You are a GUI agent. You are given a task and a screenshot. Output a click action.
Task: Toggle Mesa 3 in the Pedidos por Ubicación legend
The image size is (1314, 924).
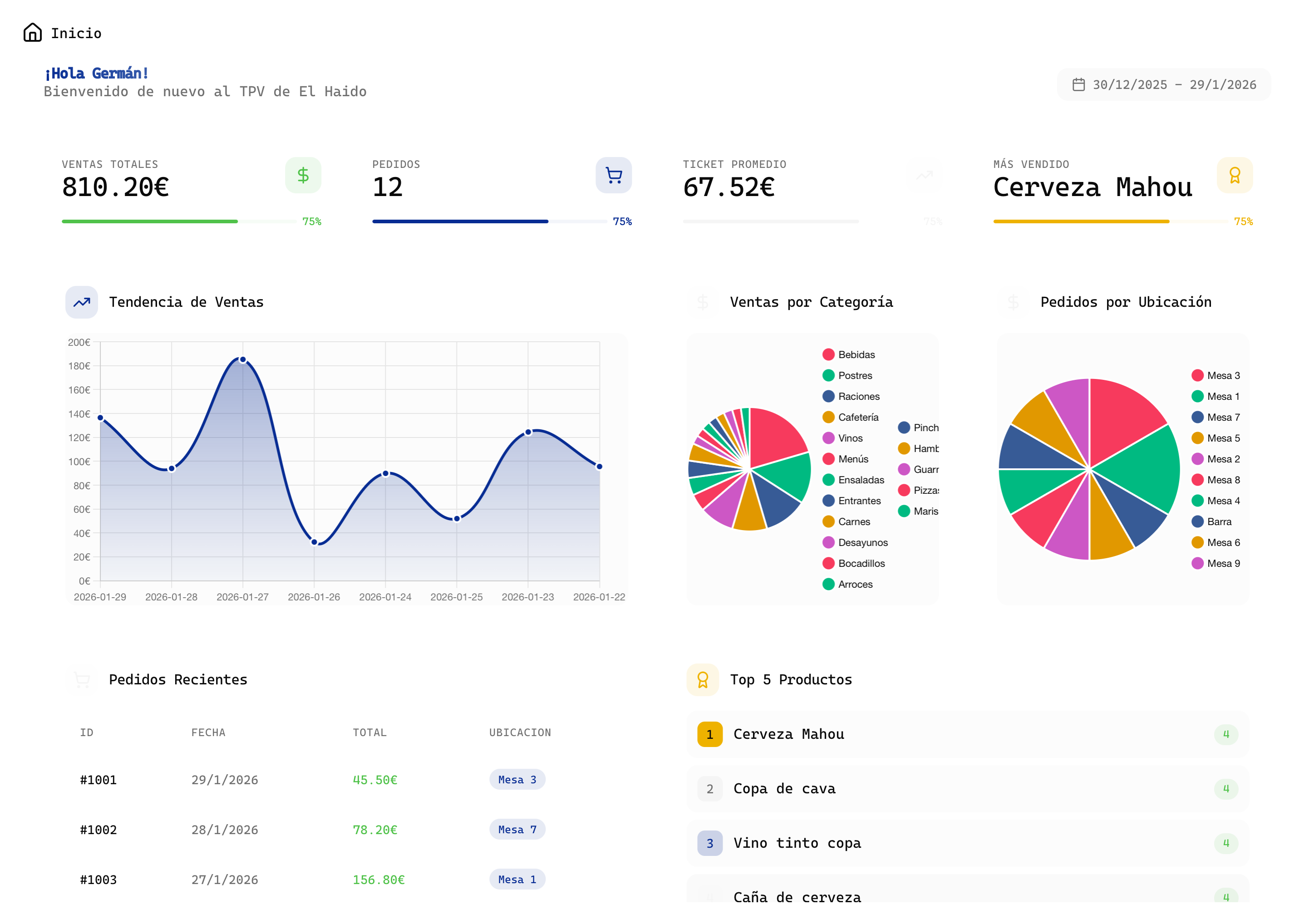pos(1216,375)
